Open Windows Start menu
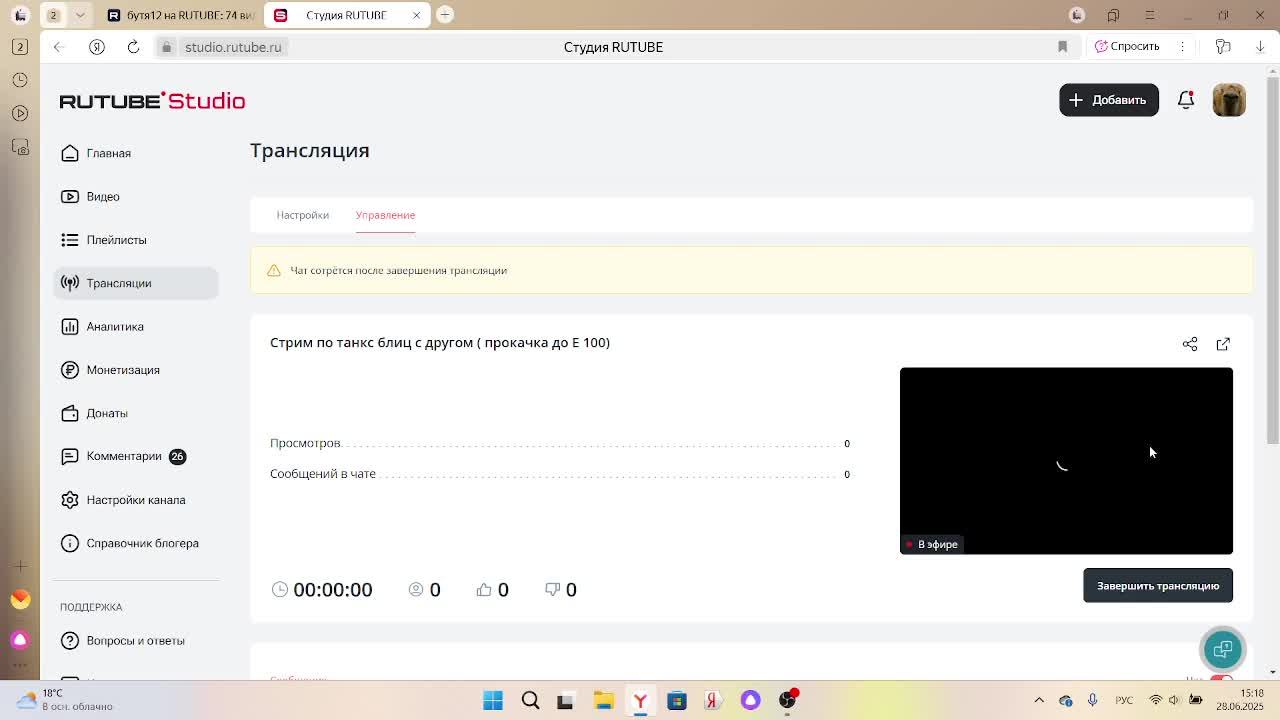Viewport: 1280px width, 720px height. 493,700
